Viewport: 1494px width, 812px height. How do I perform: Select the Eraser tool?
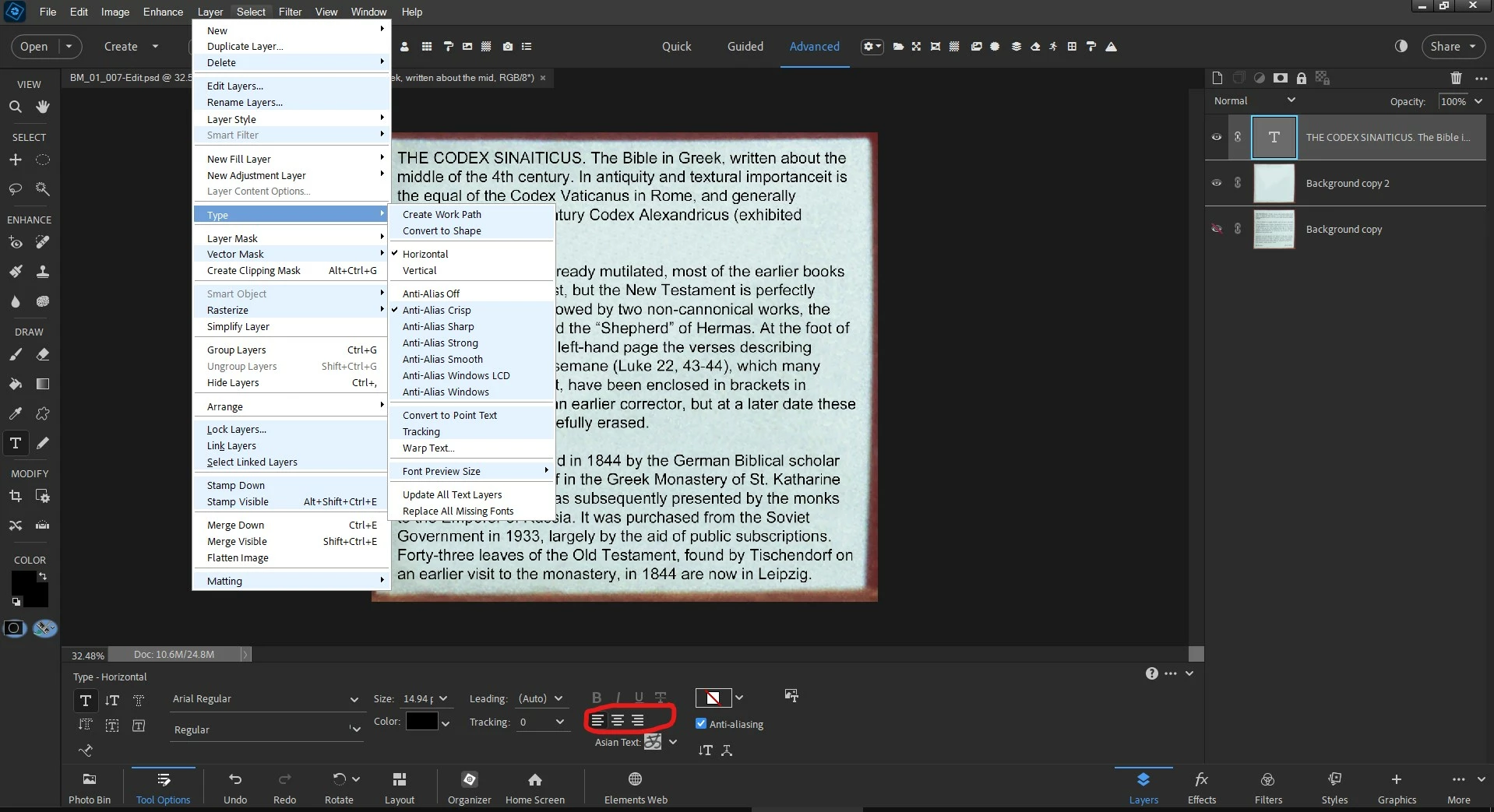[43, 354]
